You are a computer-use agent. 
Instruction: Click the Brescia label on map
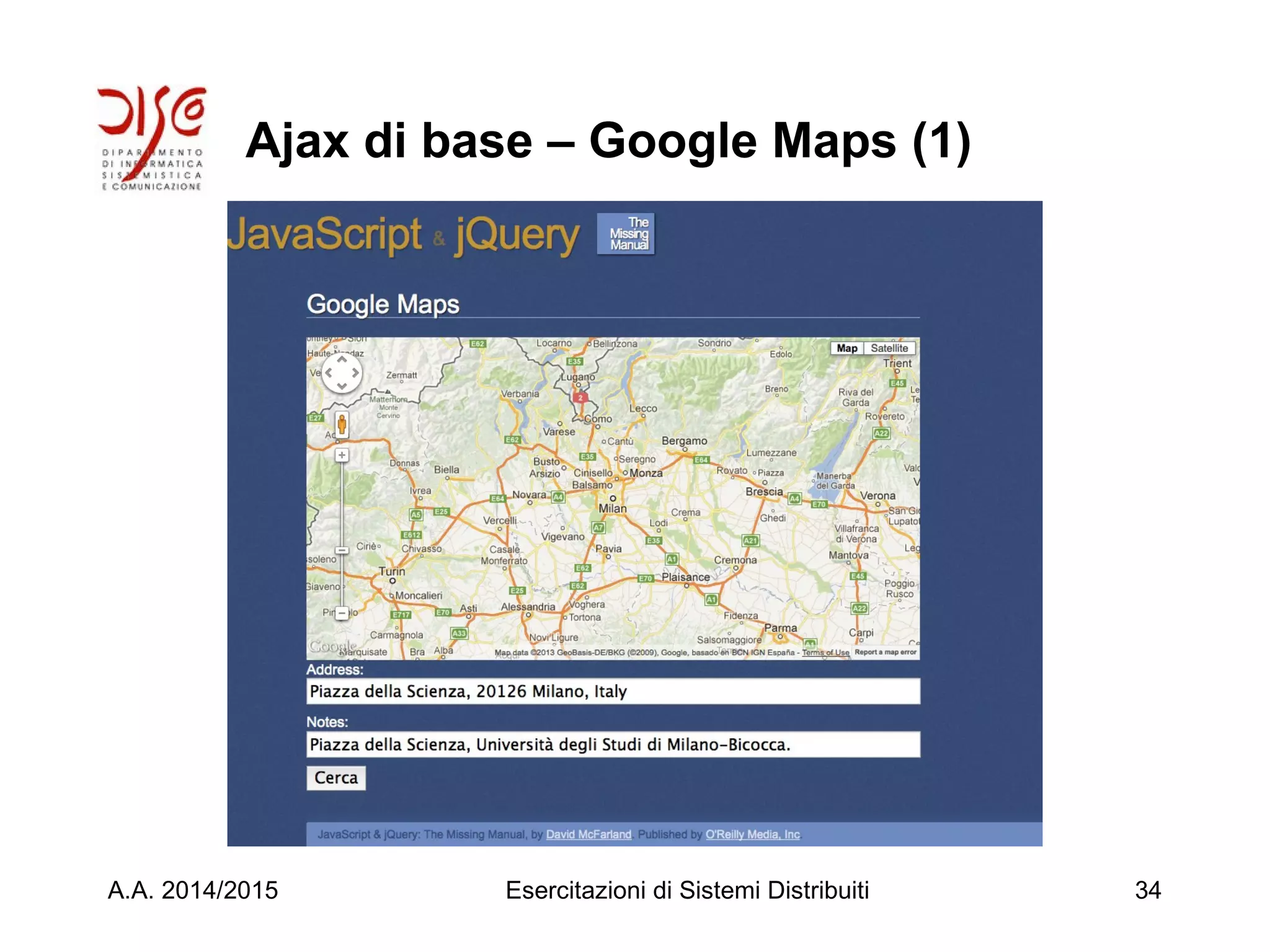[x=764, y=491]
